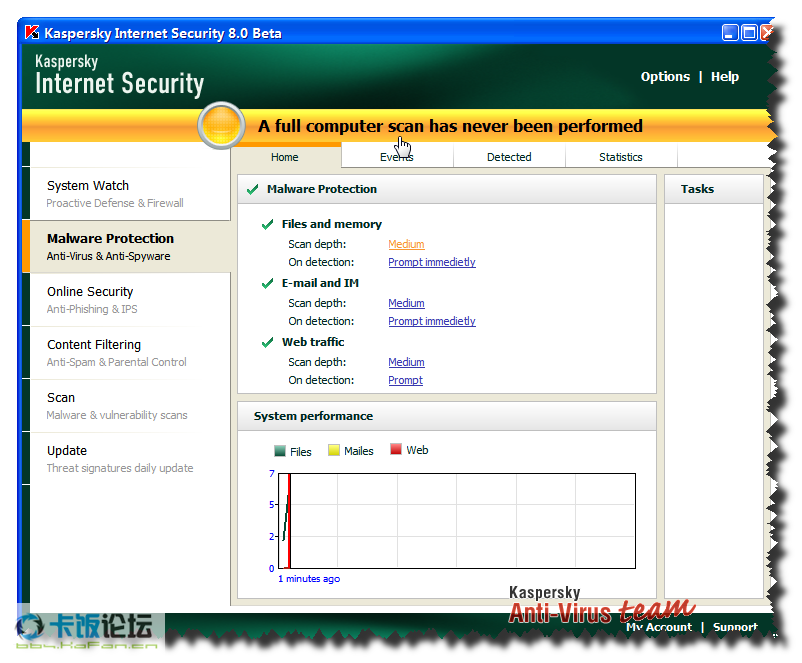
Task: Click the Web traffic Prompt link
Action: 406,380
